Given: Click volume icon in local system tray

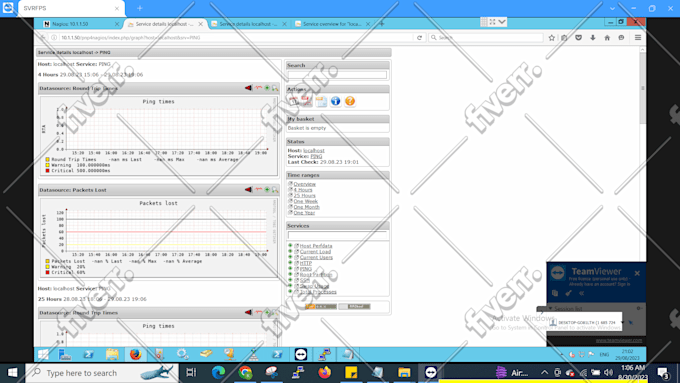Looking at the screenshot, I should pos(608,373).
